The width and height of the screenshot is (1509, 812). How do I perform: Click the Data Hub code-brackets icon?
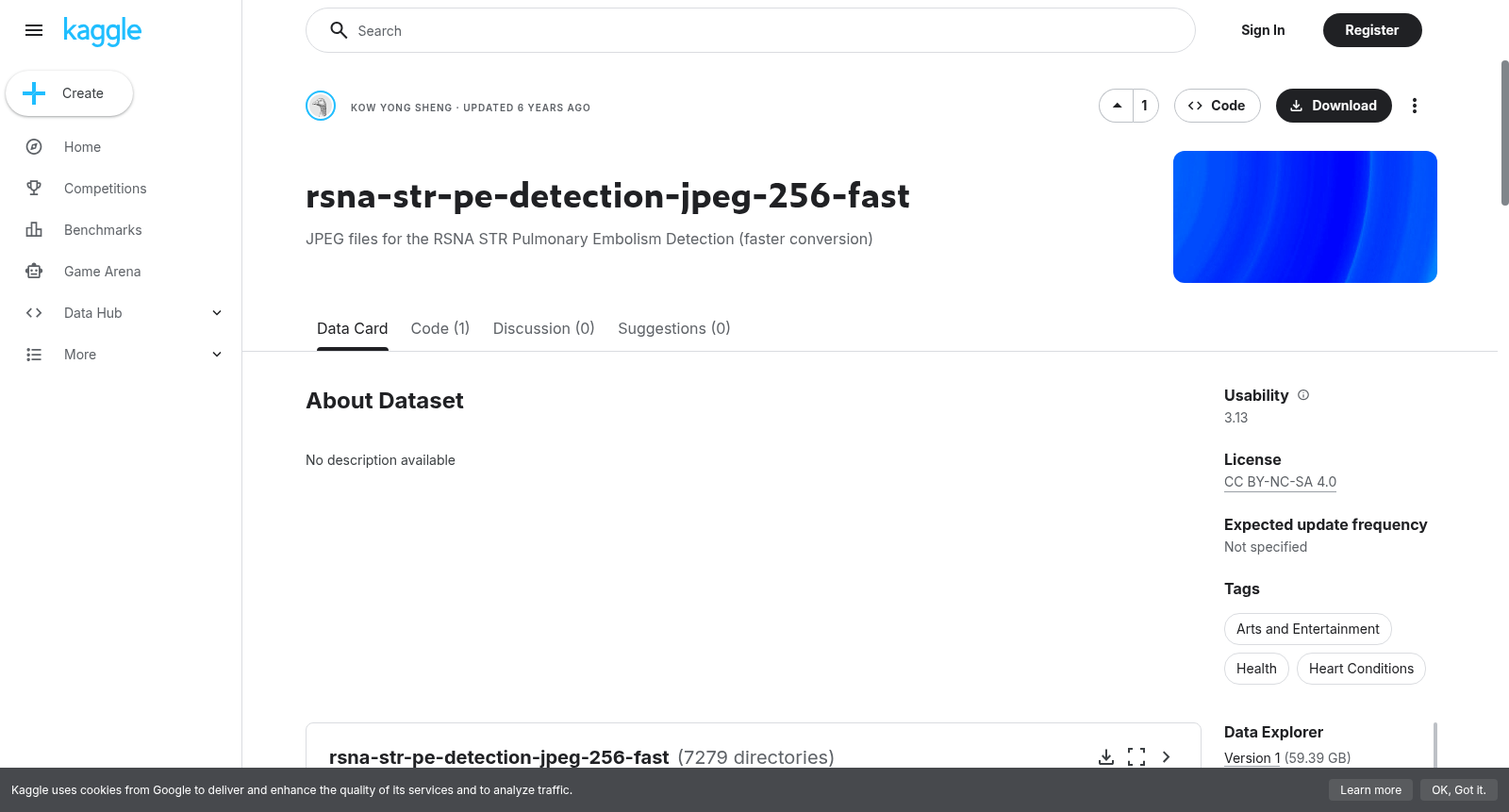coord(34,313)
